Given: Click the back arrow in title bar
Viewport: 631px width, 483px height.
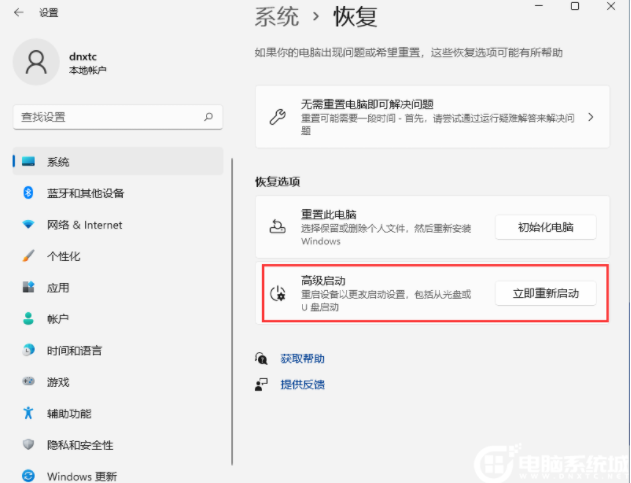Looking at the screenshot, I should (x=18, y=12).
